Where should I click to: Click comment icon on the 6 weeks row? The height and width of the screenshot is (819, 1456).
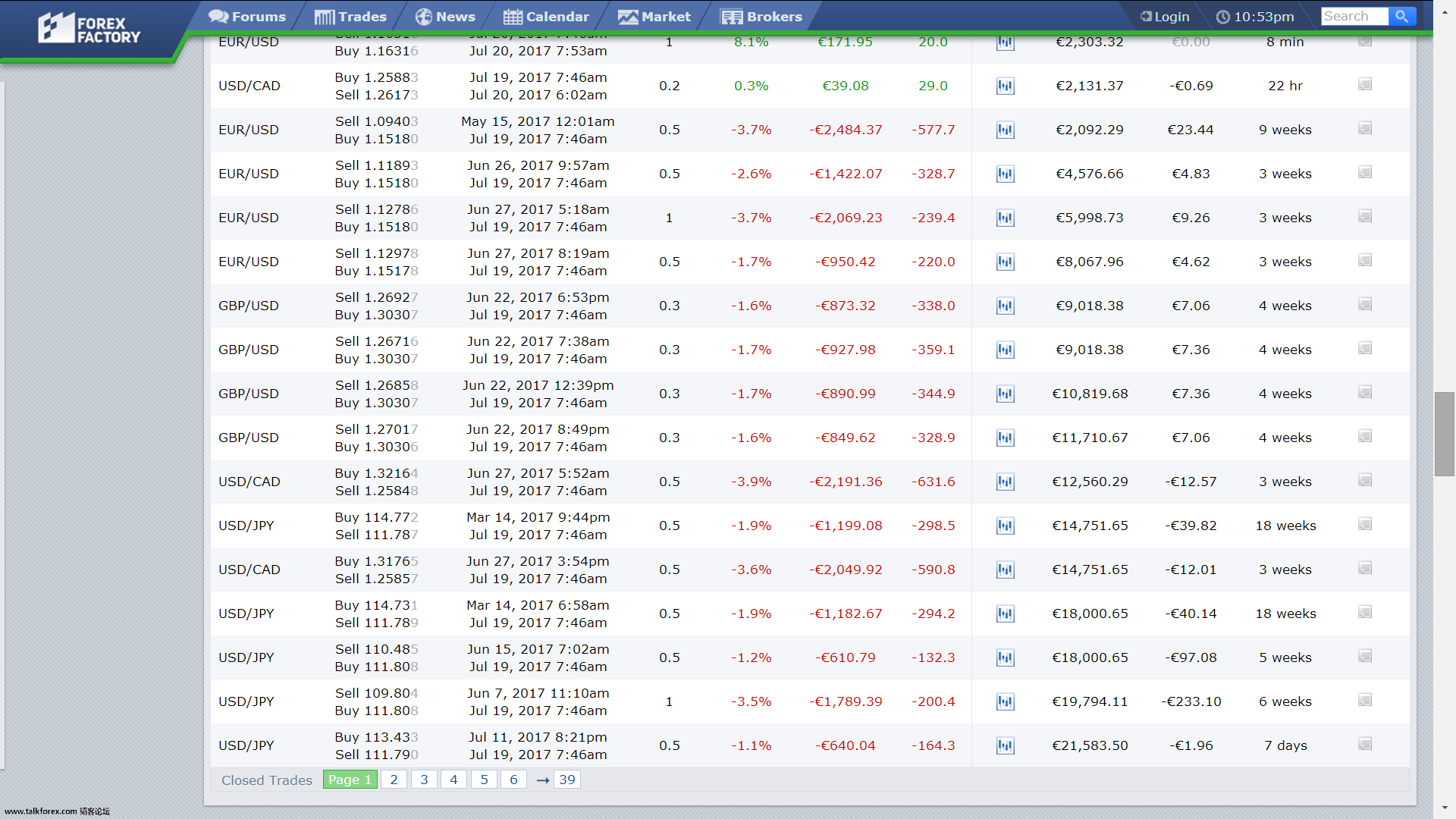[1365, 700]
